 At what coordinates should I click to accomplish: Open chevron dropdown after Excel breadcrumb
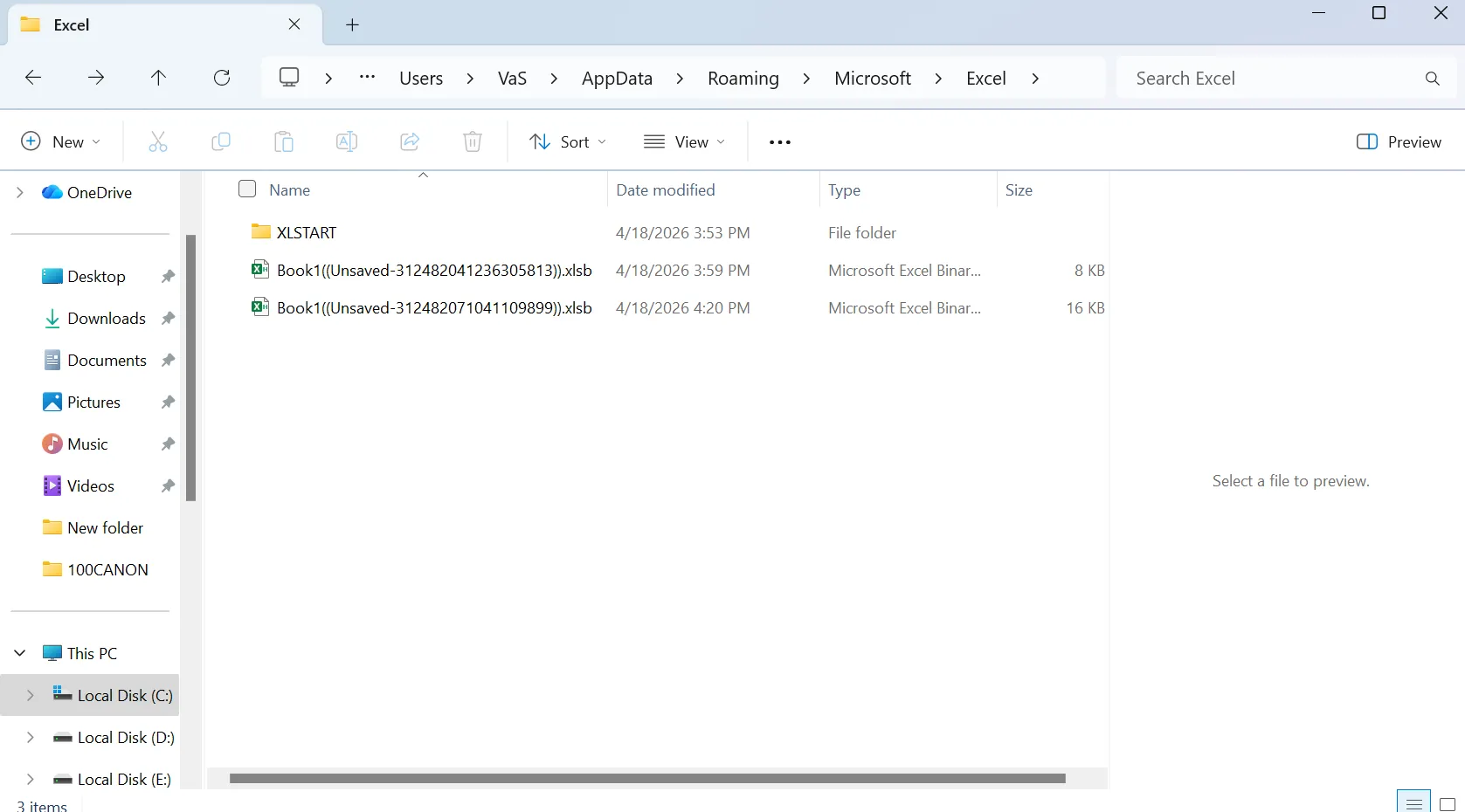click(1035, 79)
